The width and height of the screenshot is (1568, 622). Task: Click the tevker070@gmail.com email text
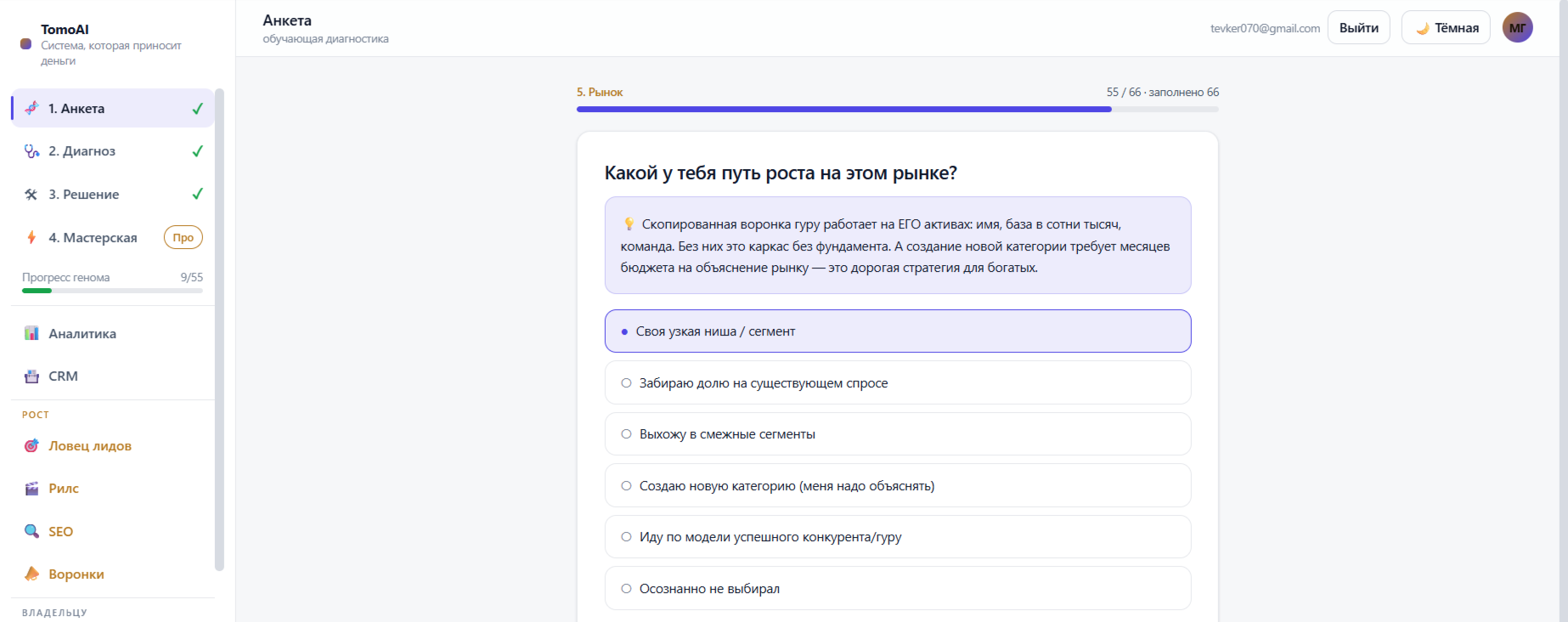point(1265,28)
